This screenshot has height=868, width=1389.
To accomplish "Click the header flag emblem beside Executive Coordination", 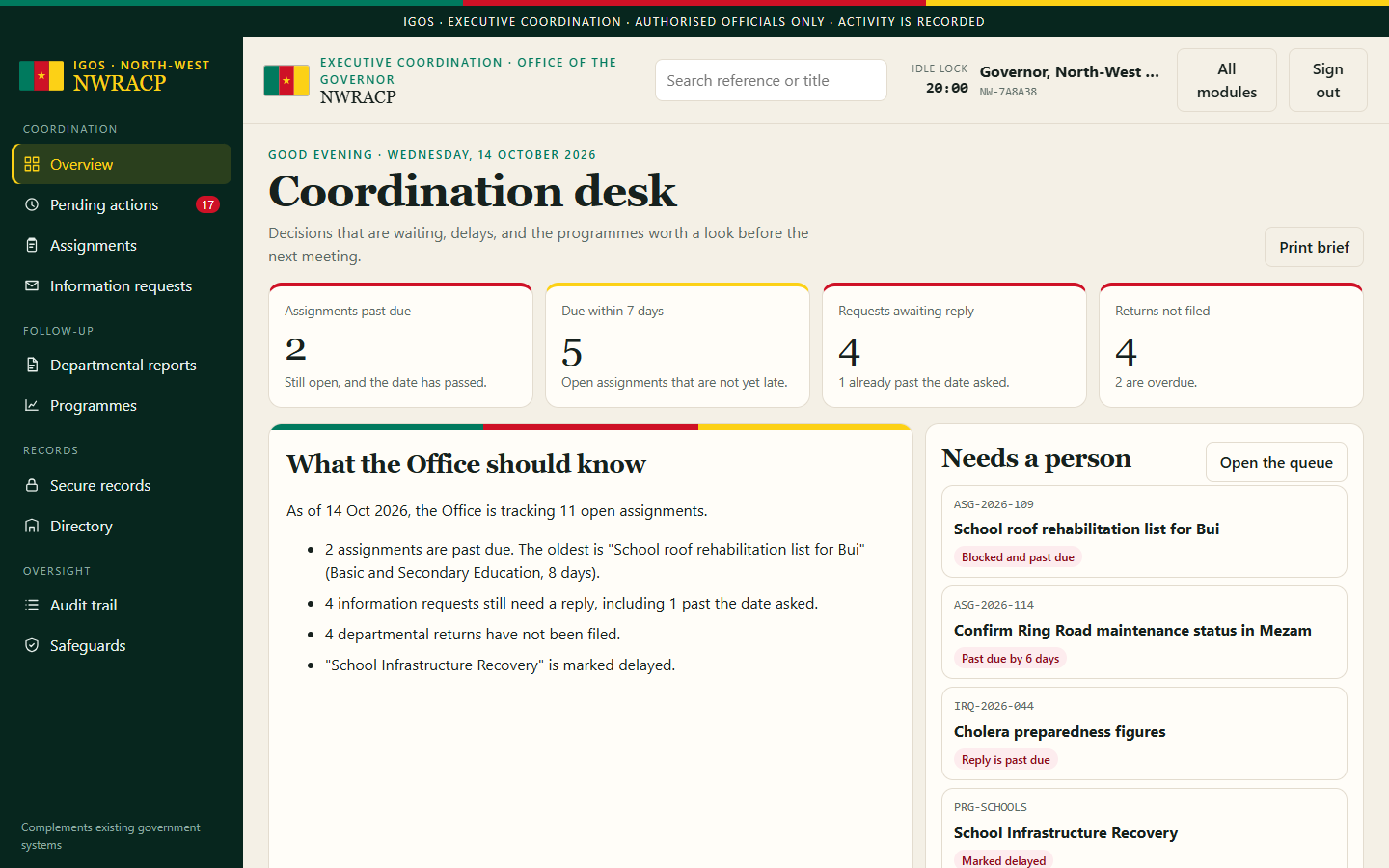I will [x=286, y=80].
